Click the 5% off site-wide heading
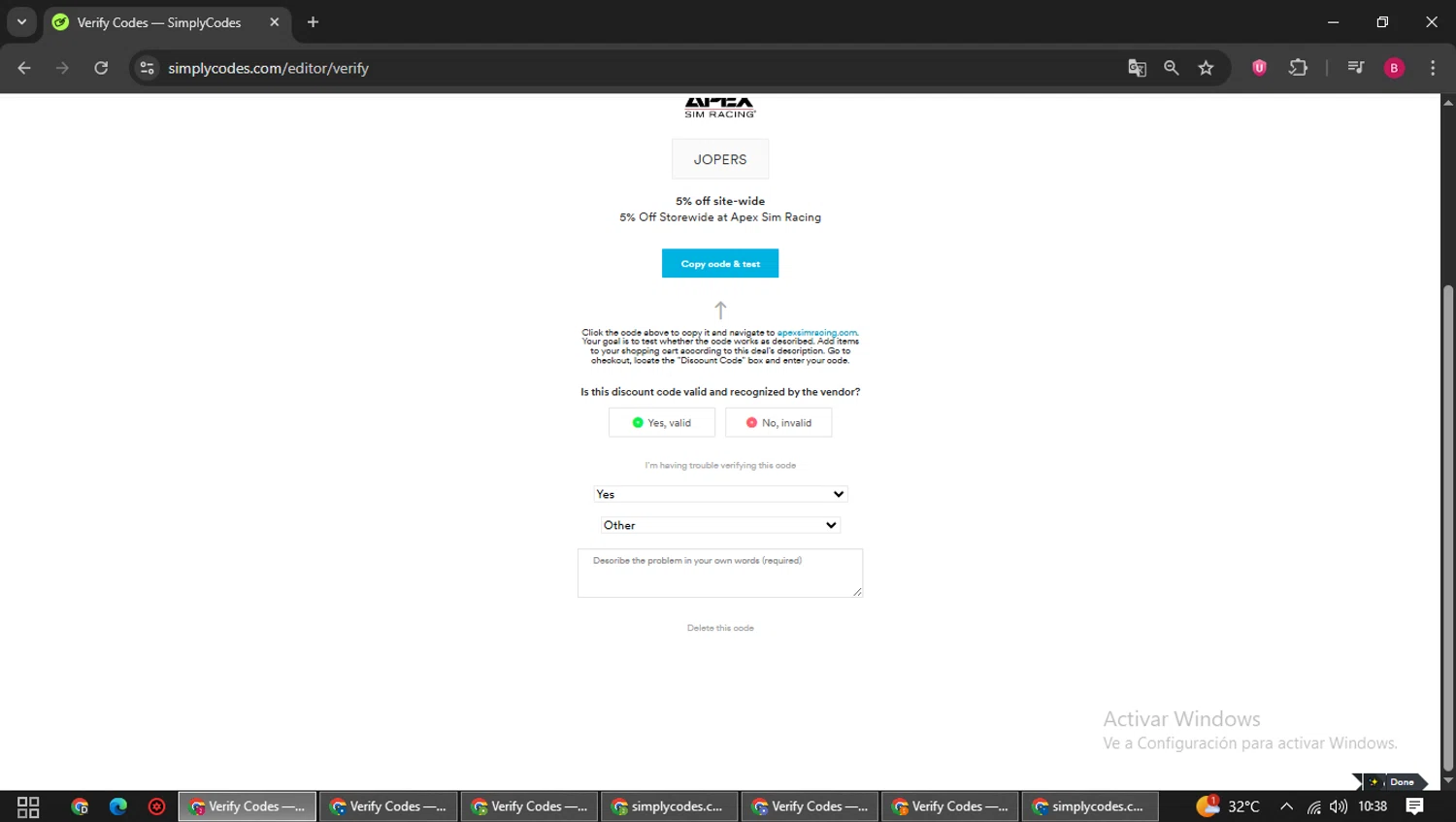This screenshot has width=1456, height=822. point(720,201)
